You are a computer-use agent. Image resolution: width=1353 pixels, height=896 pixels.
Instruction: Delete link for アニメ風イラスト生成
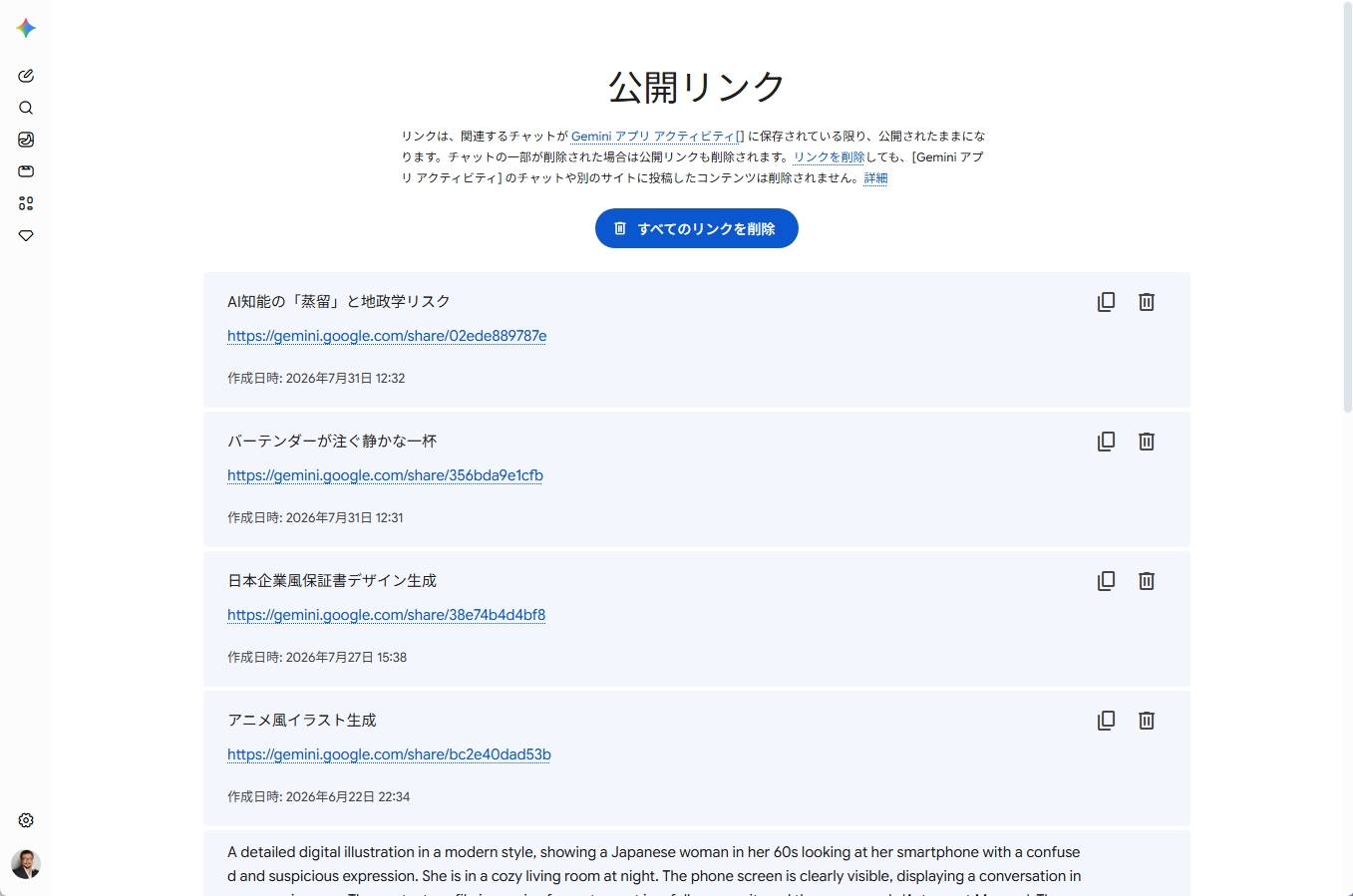coord(1147,721)
